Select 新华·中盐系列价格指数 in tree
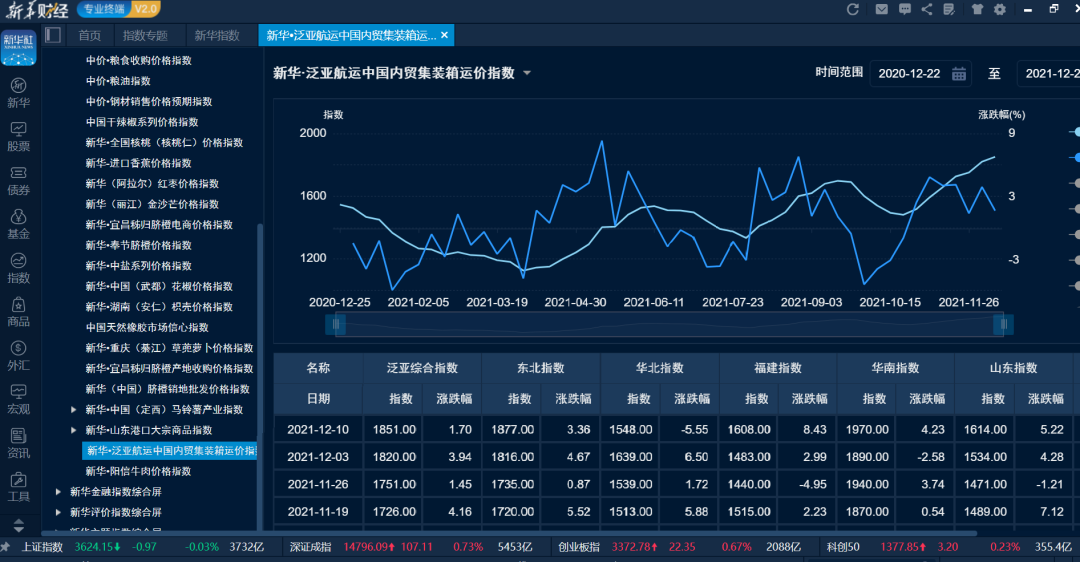Viewport: 1080px width, 562px height. [x=138, y=266]
